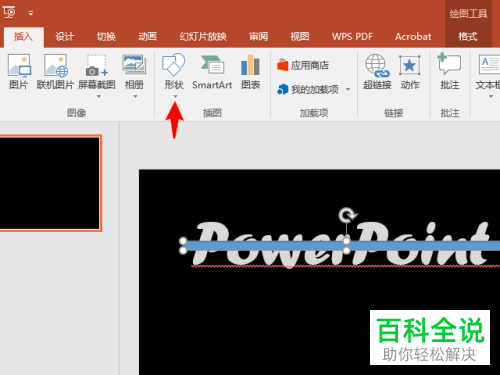Open Customize Quick Access Toolbar dropdown

(31, 13)
